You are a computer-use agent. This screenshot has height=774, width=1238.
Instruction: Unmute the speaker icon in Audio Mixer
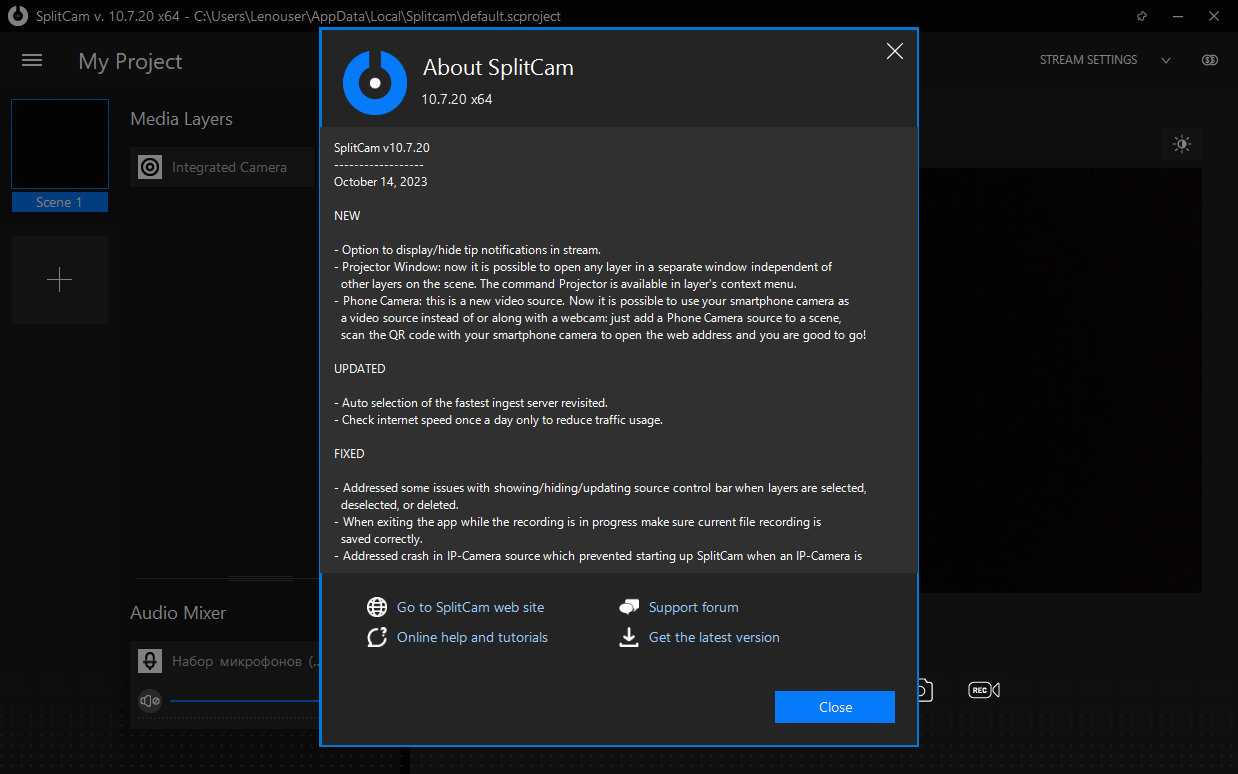point(149,700)
